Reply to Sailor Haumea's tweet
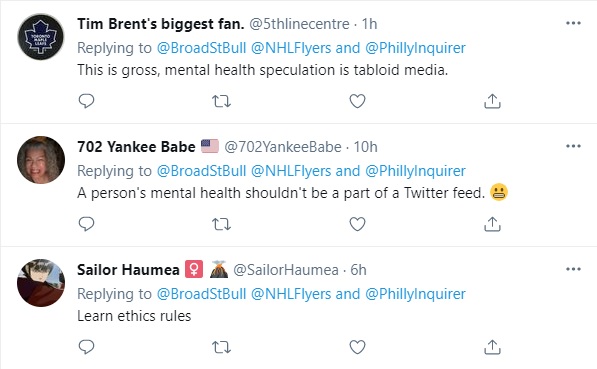 pyautogui.click(x=86, y=347)
